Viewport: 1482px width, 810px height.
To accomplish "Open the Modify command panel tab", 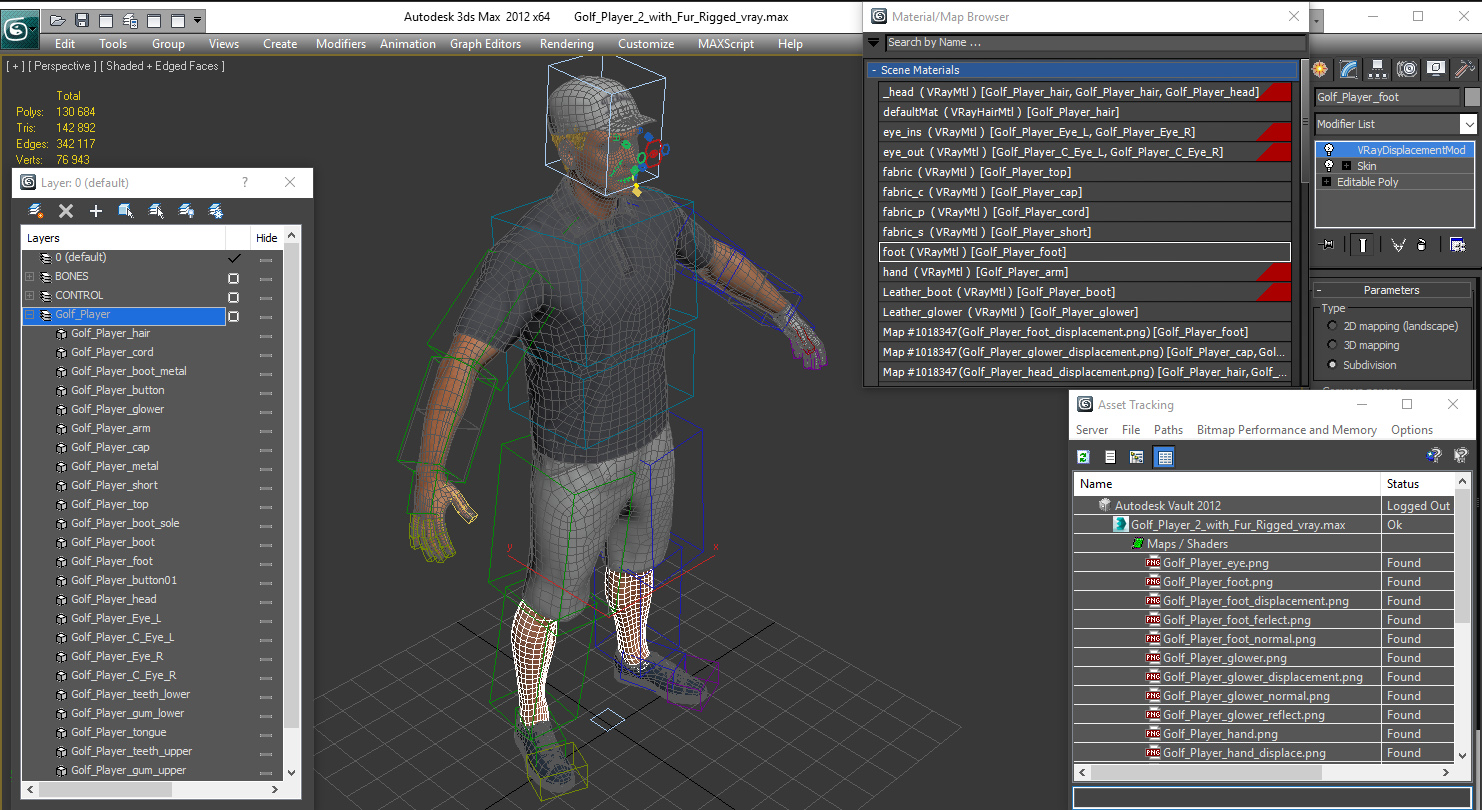I will coord(1349,69).
